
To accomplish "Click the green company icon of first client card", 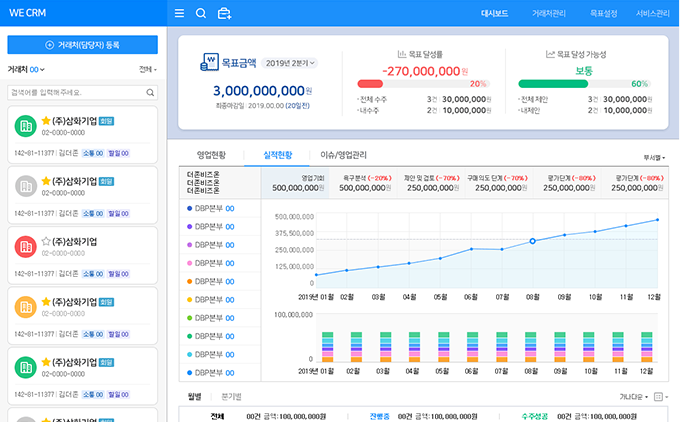I will (x=26, y=126).
